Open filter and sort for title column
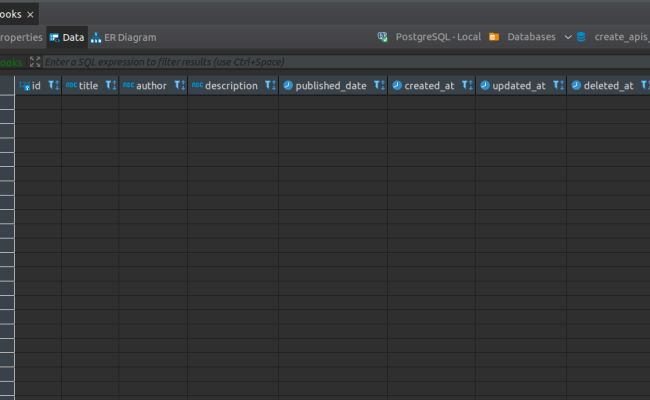 tap(111, 85)
